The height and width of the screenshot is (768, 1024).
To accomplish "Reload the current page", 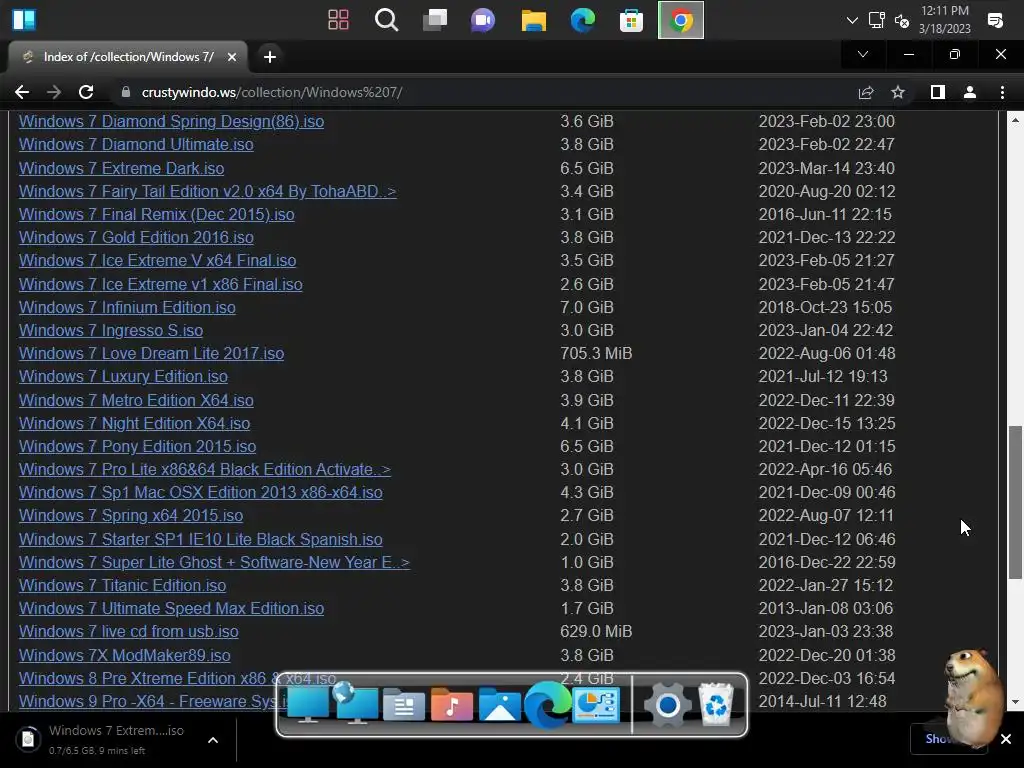I will pyautogui.click(x=86, y=92).
